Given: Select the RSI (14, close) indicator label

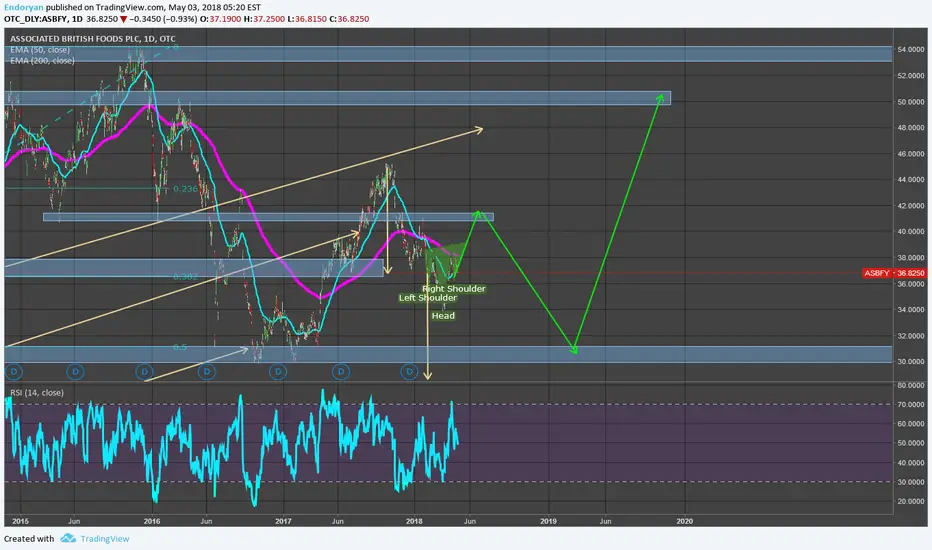Looking at the screenshot, I should (37, 392).
